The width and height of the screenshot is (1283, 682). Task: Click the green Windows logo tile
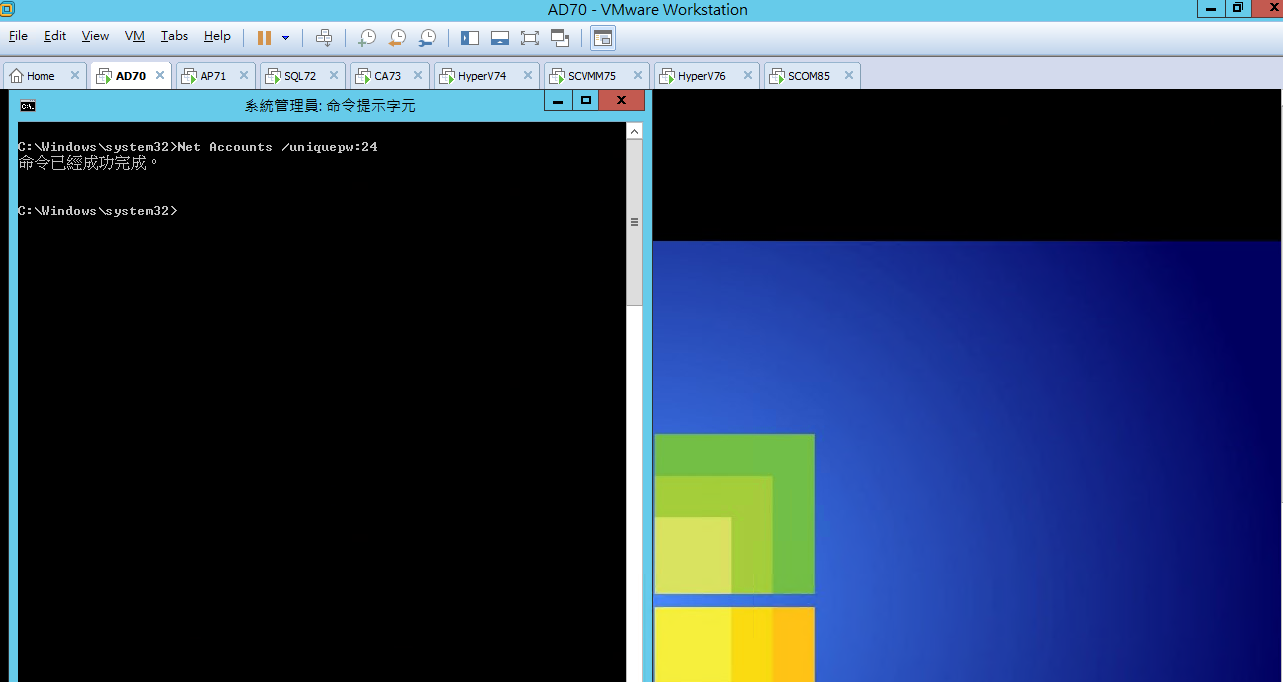click(x=735, y=514)
